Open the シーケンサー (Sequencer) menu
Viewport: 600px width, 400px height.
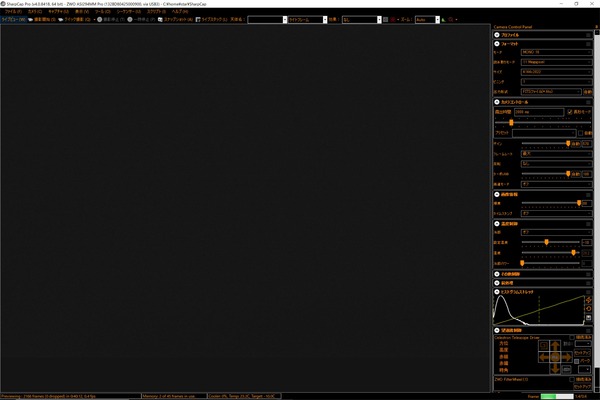[x=129, y=12]
